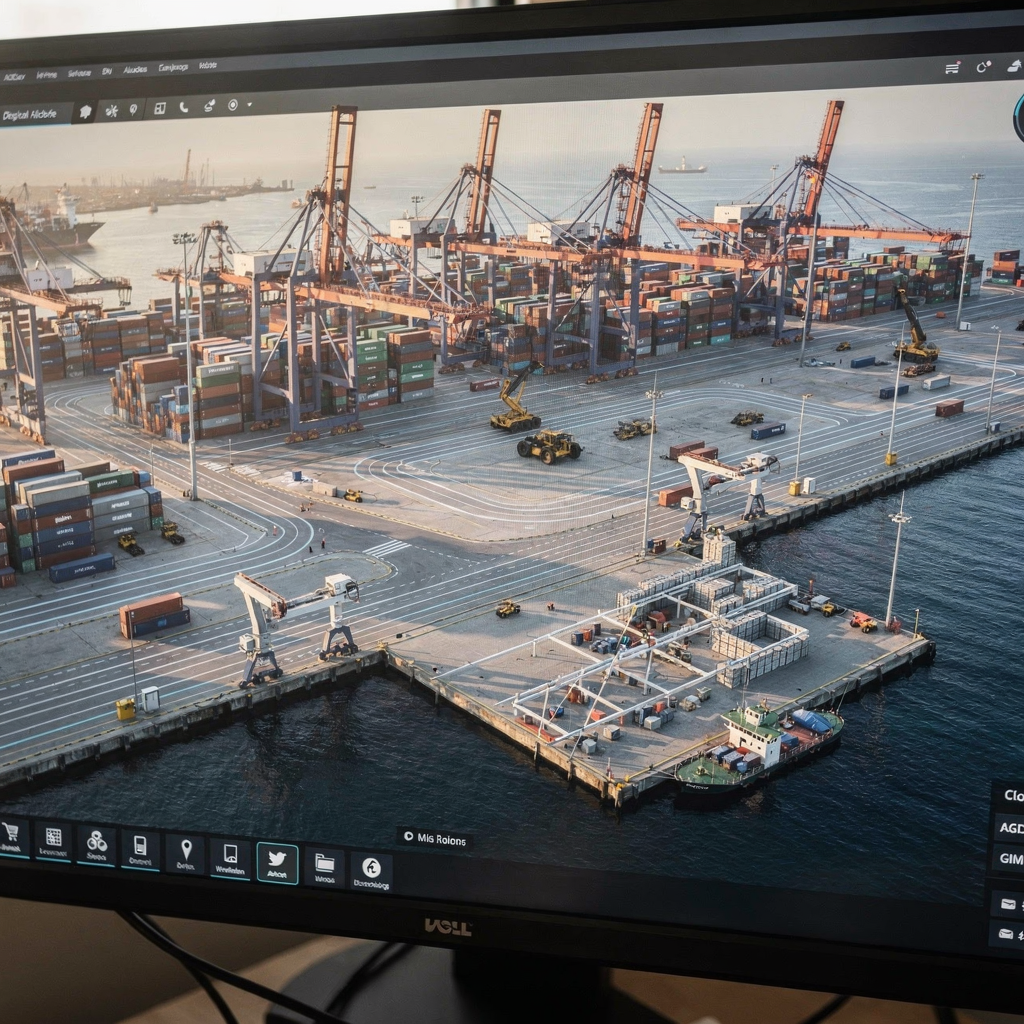Viewport: 1024px width, 1024px height.
Task: Click the cloud sync icon at top right
Action: pyautogui.click(x=1014, y=66)
